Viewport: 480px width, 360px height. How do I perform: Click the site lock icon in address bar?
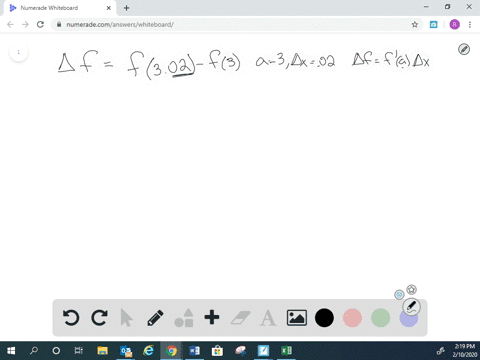pyautogui.click(x=59, y=24)
